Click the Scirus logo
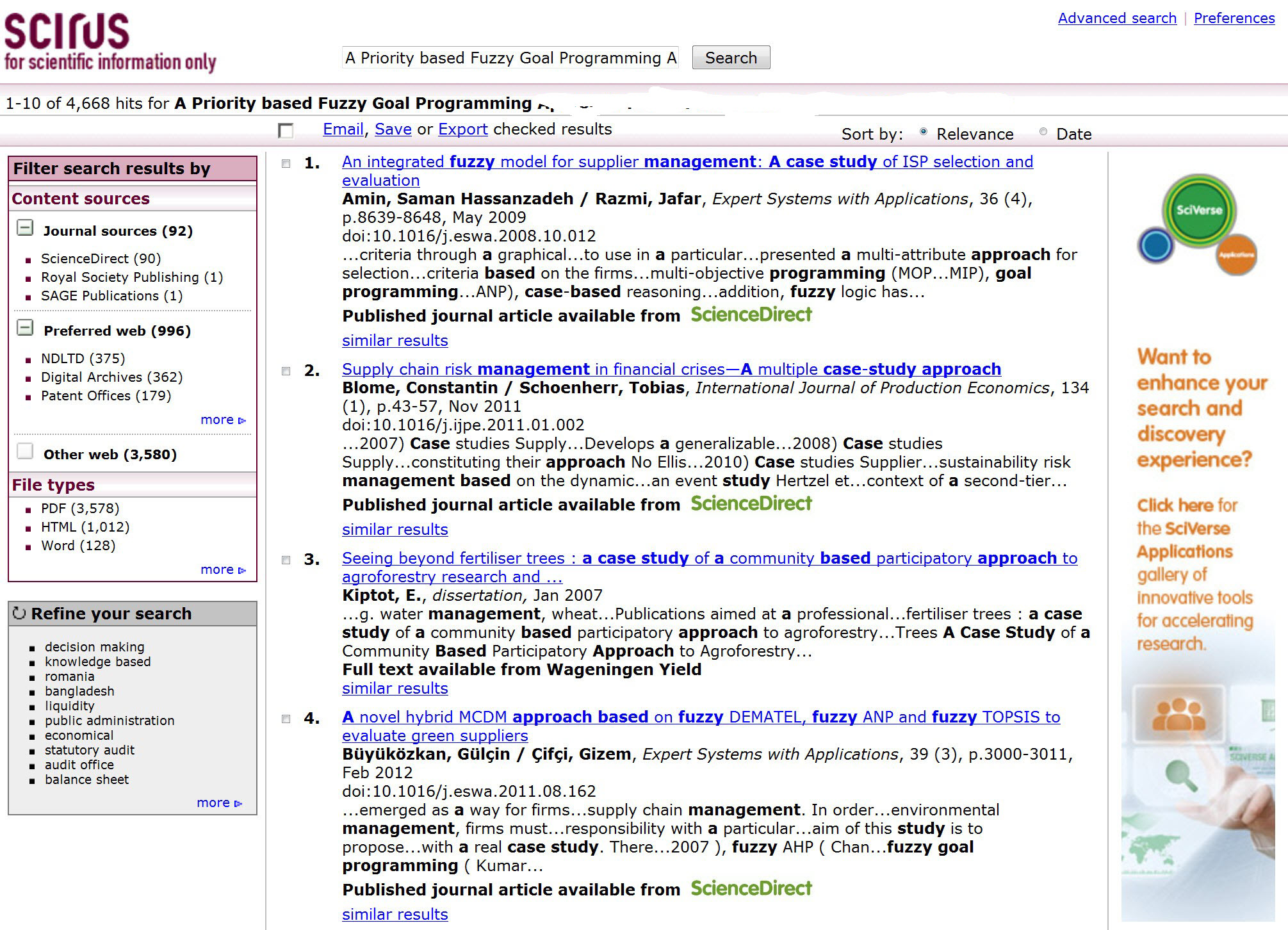The width and height of the screenshot is (1288, 930). click(x=110, y=44)
